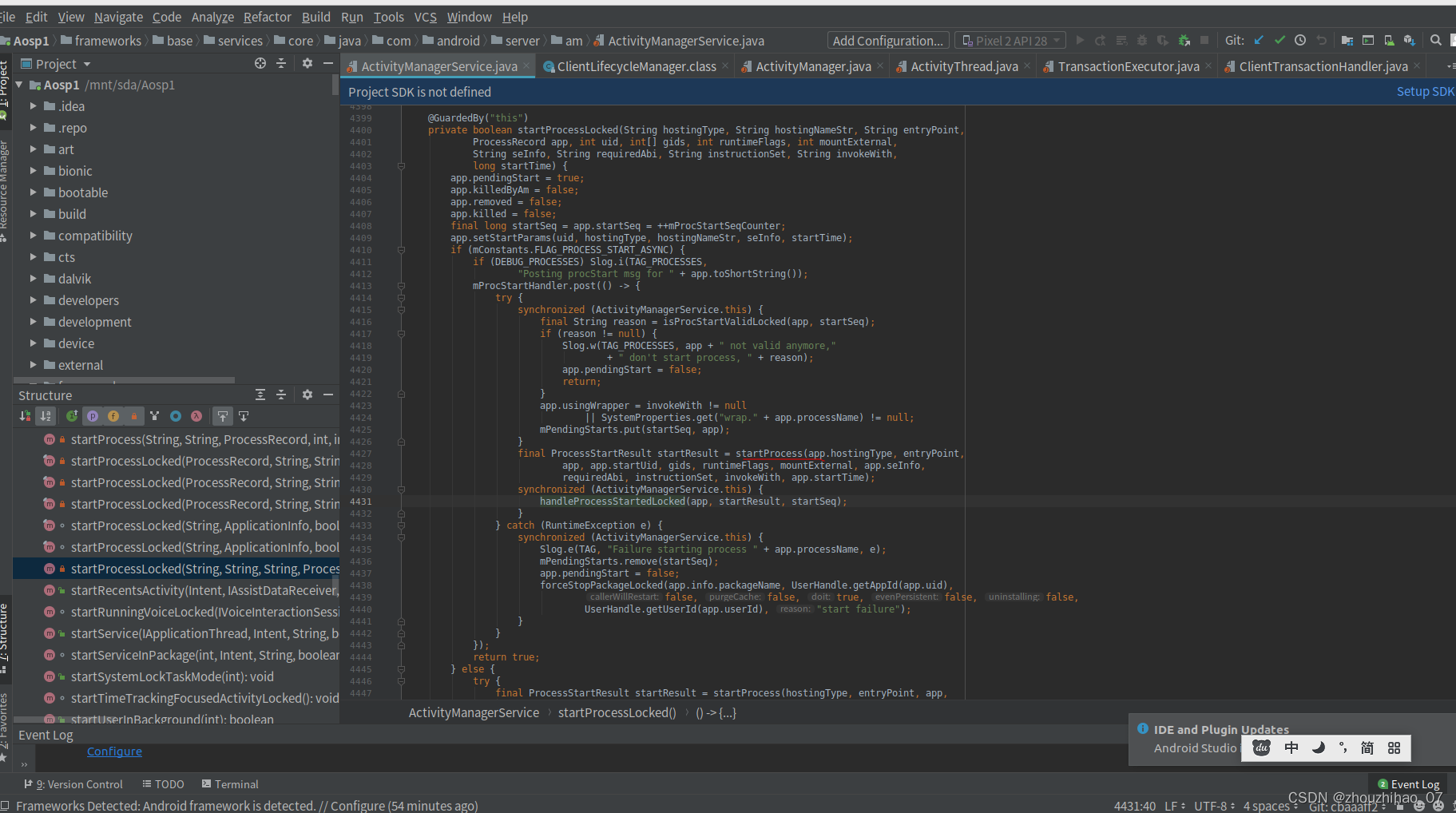Click the Run app icon

tap(1080, 40)
